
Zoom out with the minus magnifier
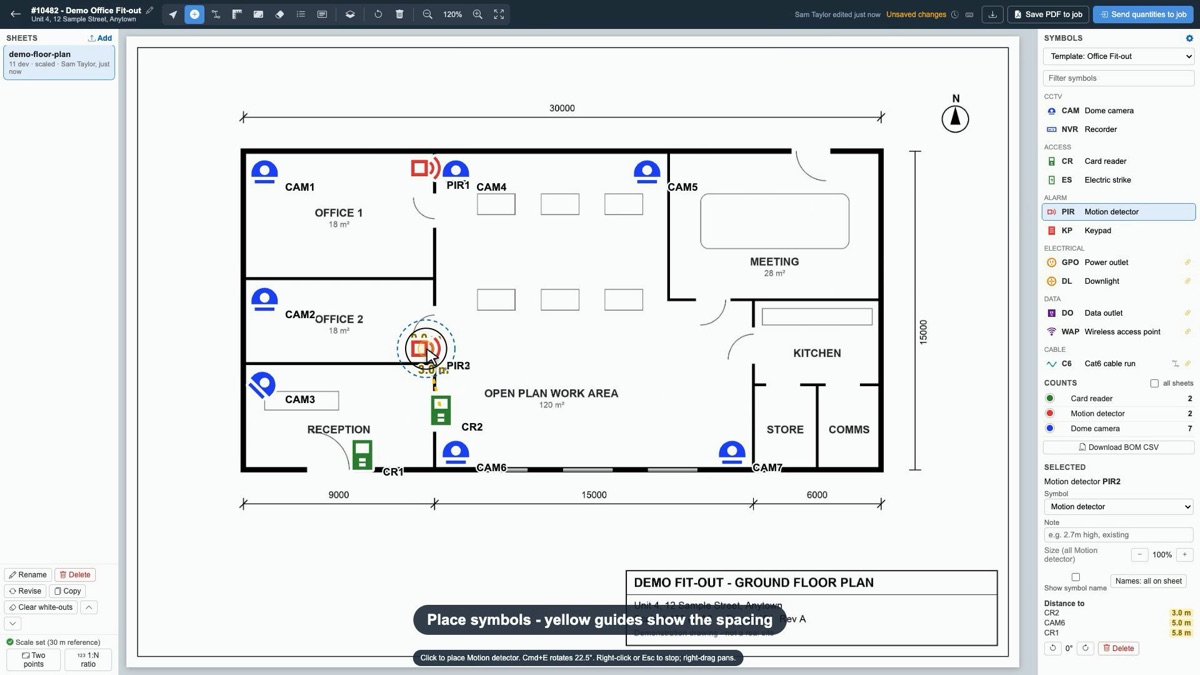[427, 14]
